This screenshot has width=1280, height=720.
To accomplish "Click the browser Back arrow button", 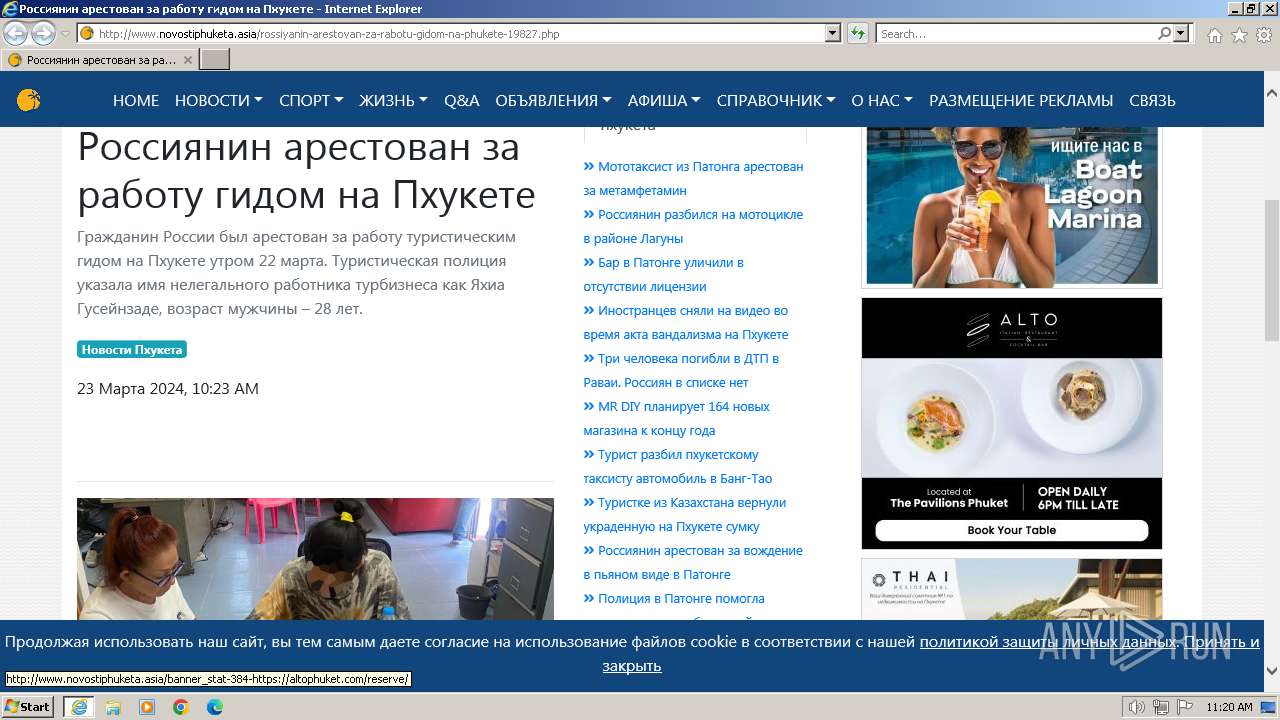I will pyautogui.click(x=16, y=34).
